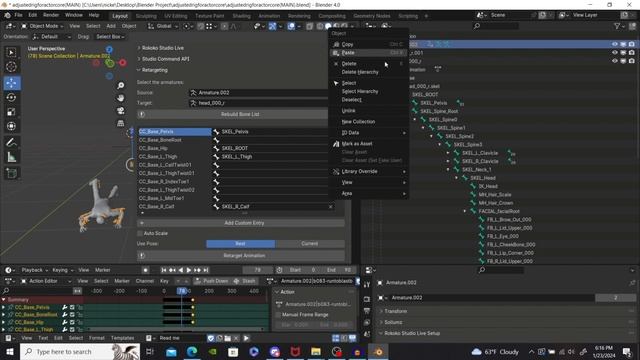Set Use Pose to Rest

[240, 244]
